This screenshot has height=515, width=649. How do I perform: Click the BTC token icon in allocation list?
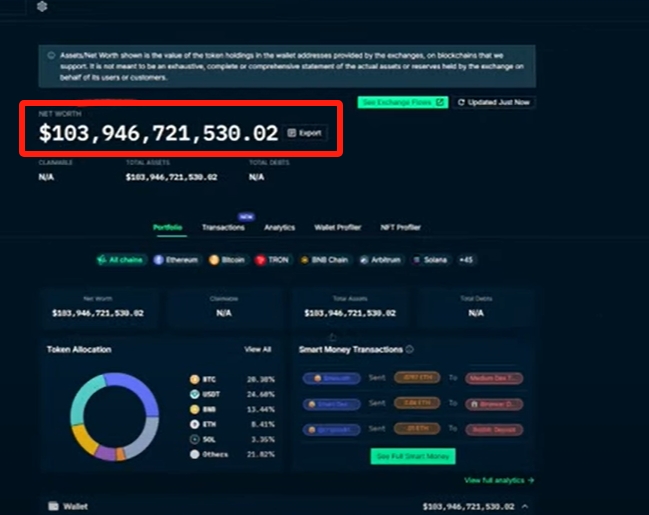coord(194,380)
